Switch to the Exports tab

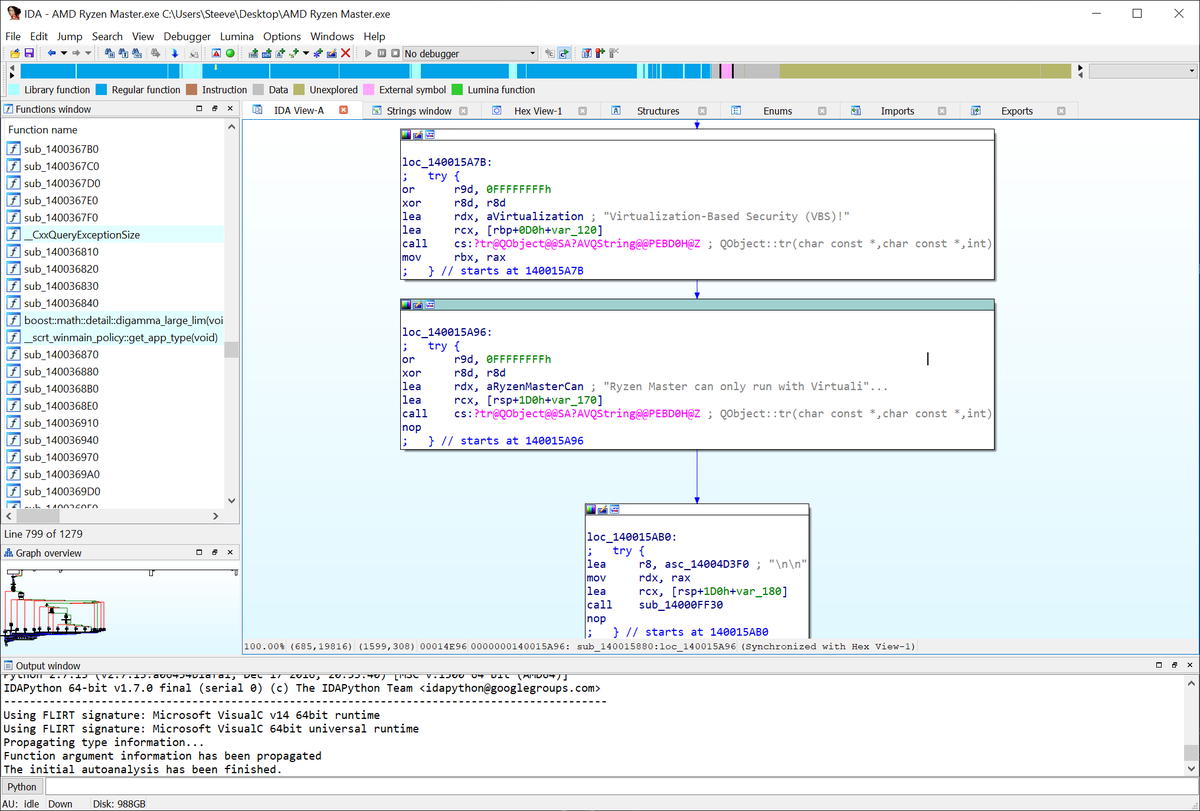coord(1017,111)
